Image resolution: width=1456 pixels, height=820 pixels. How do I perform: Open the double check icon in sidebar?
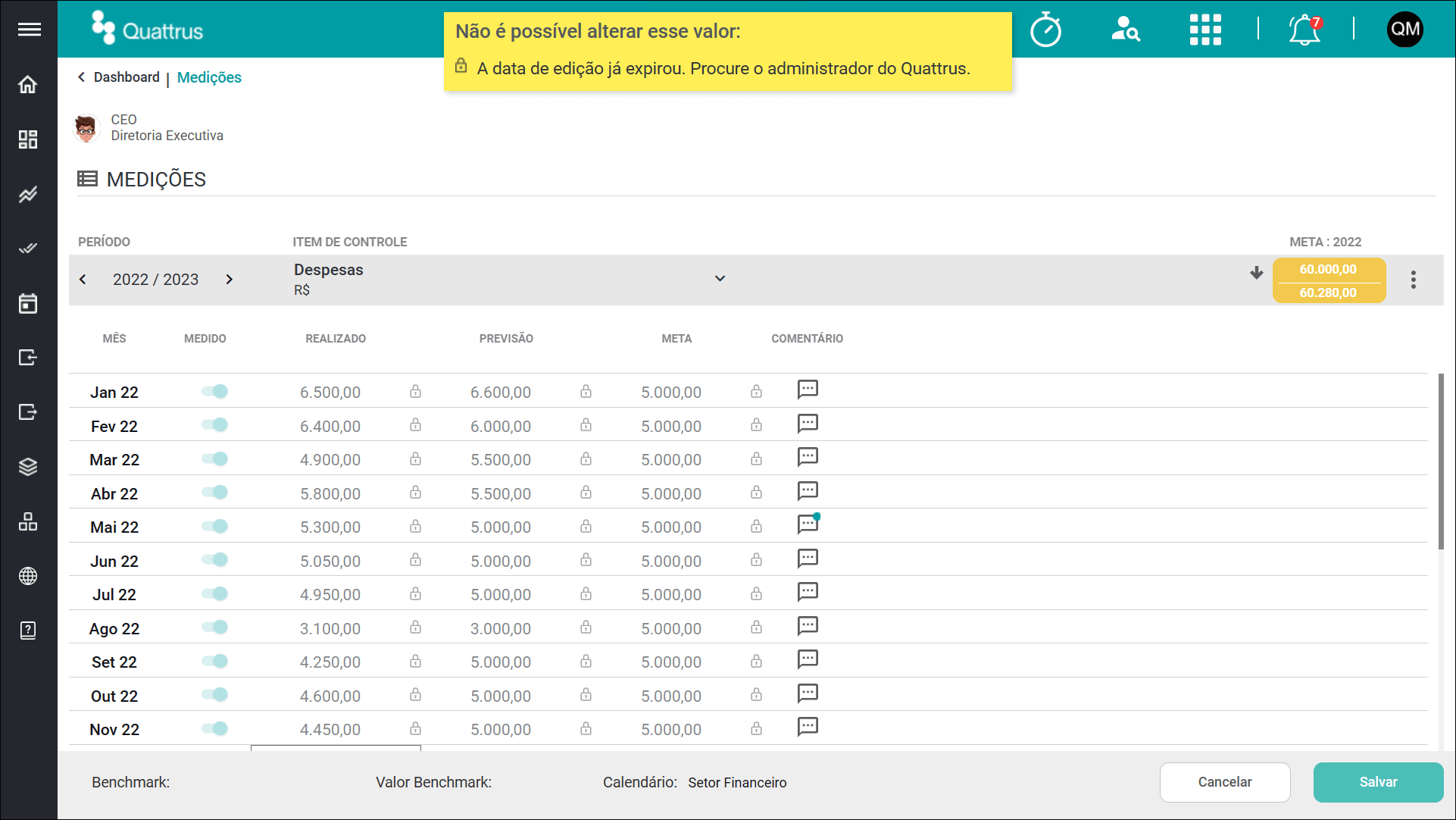click(28, 249)
